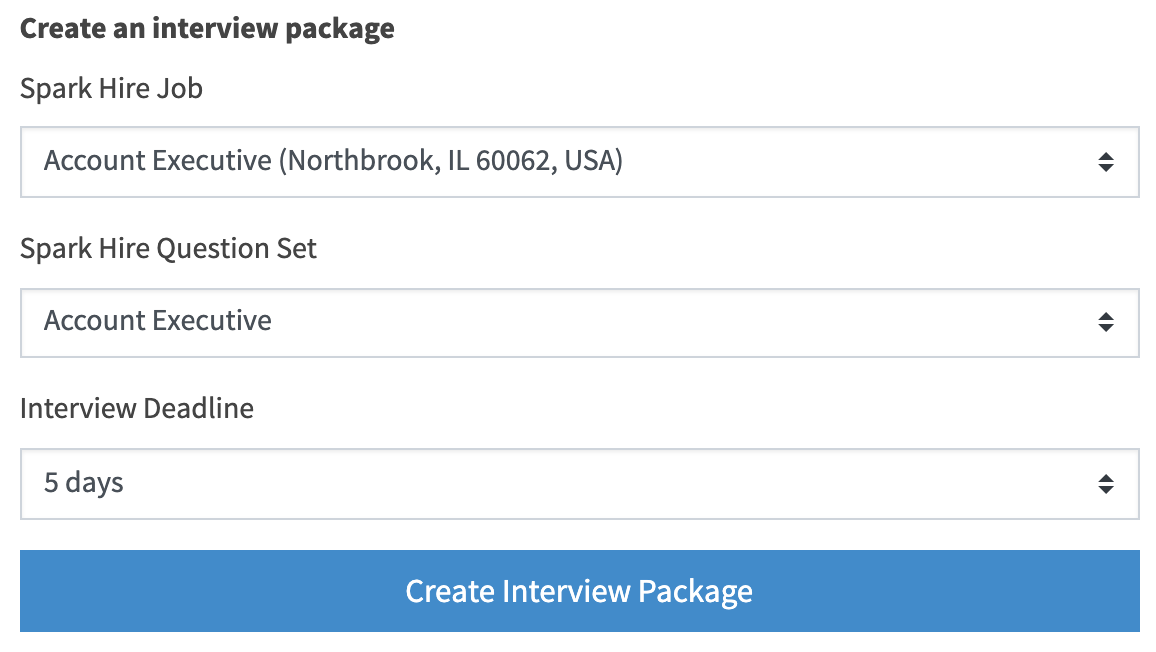Select the Account Executive Northbrook job value
1156x652 pixels.
[333, 161]
